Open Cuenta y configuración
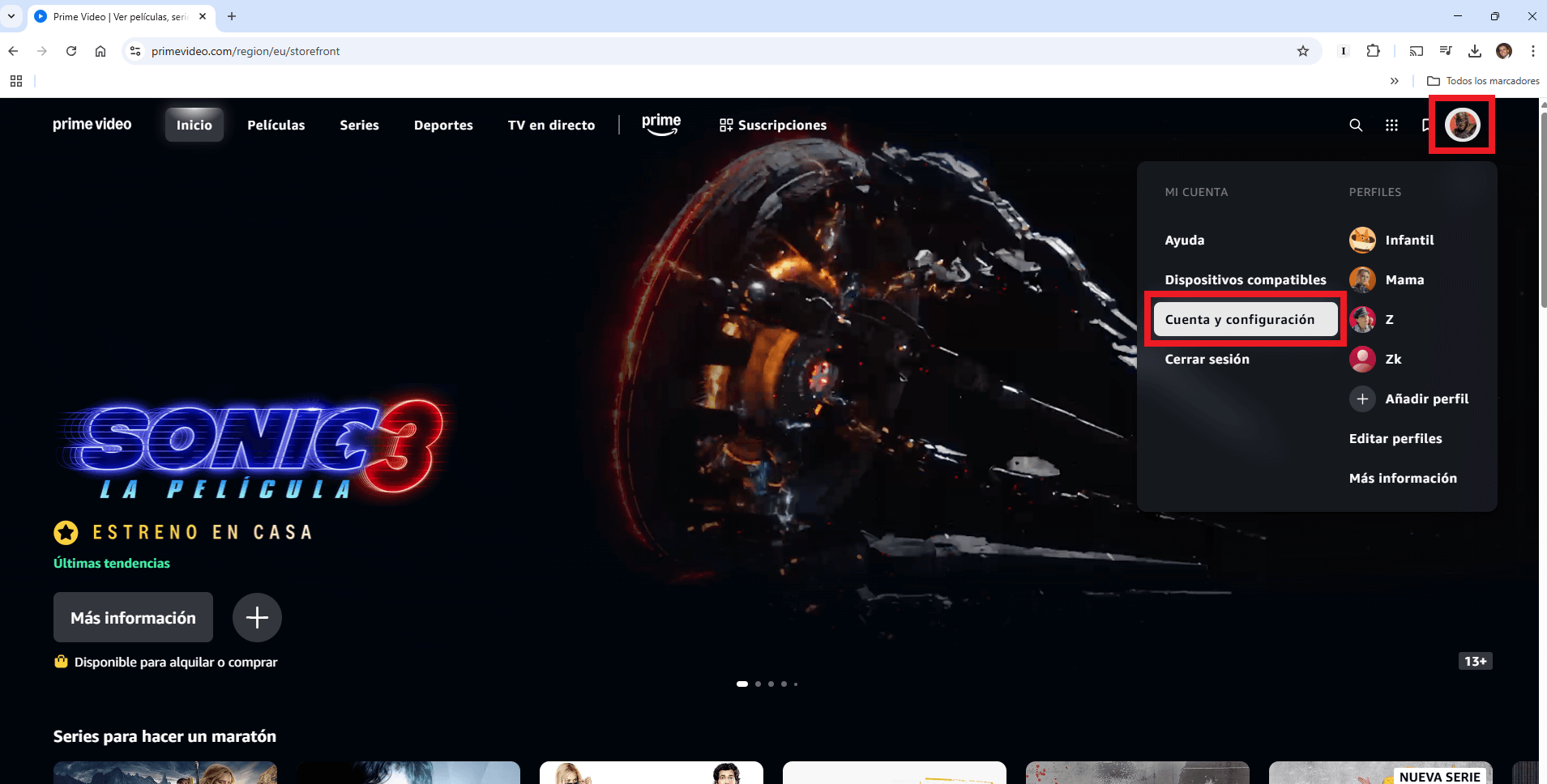Viewport: 1547px width, 784px height. tap(1246, 319)
